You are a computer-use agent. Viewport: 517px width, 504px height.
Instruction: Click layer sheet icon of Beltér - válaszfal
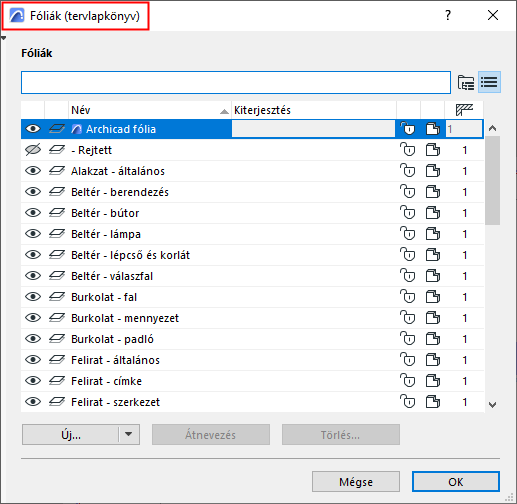57,276
